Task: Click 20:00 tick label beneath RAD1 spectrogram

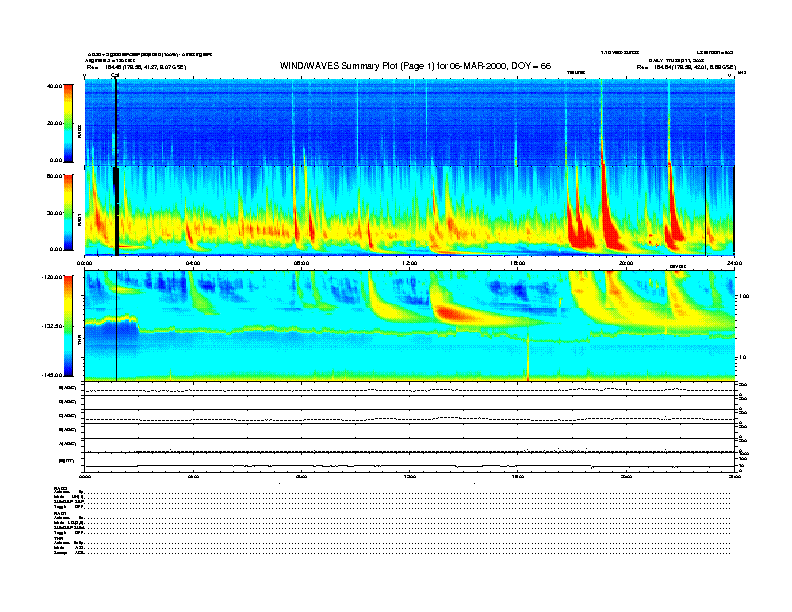Action: click(626, 263)
